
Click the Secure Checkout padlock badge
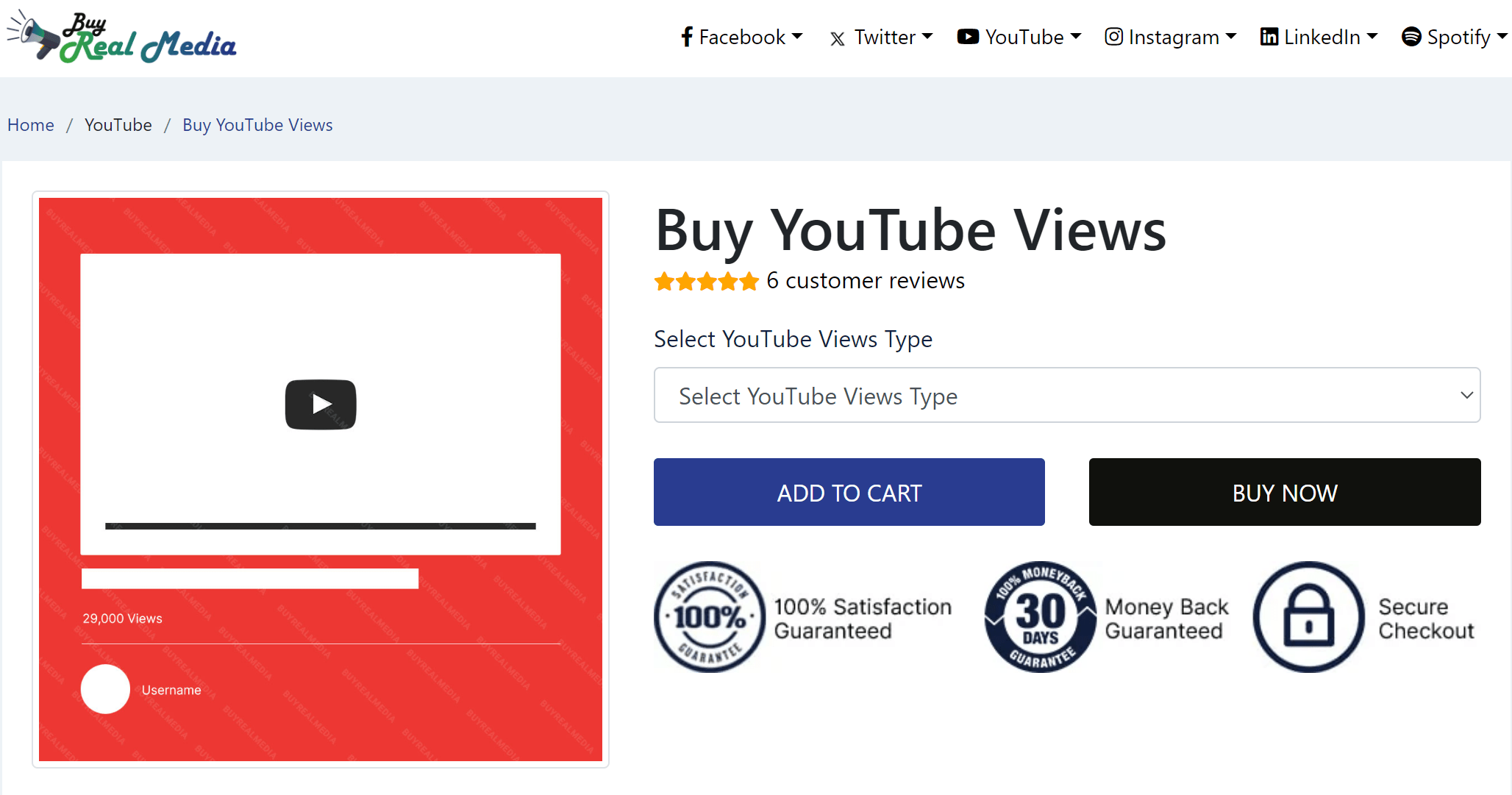pos(1309,616)
